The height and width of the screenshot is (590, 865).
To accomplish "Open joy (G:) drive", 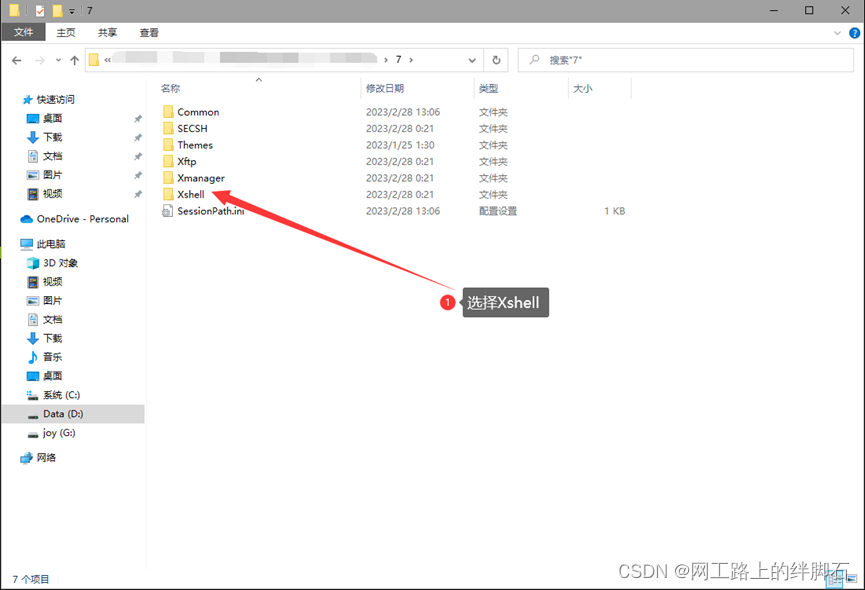I will pos(58,433).
